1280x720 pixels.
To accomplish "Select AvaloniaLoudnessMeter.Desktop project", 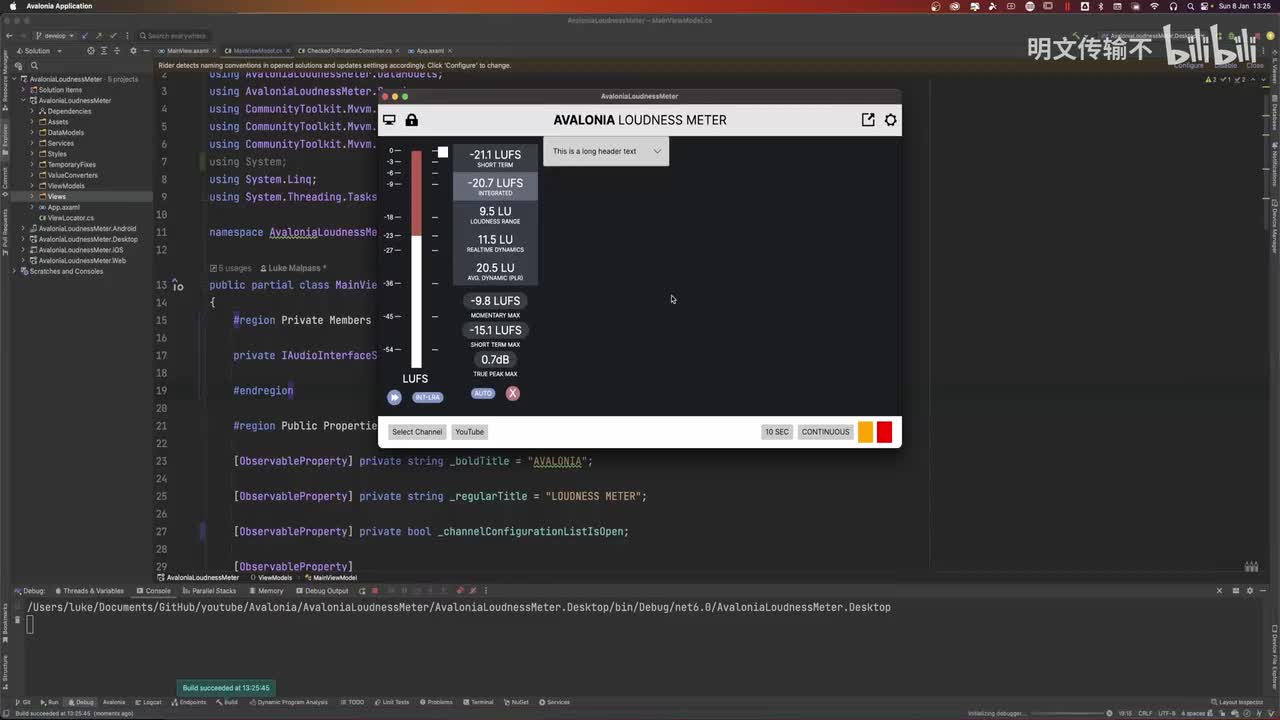I will (88, 239).
